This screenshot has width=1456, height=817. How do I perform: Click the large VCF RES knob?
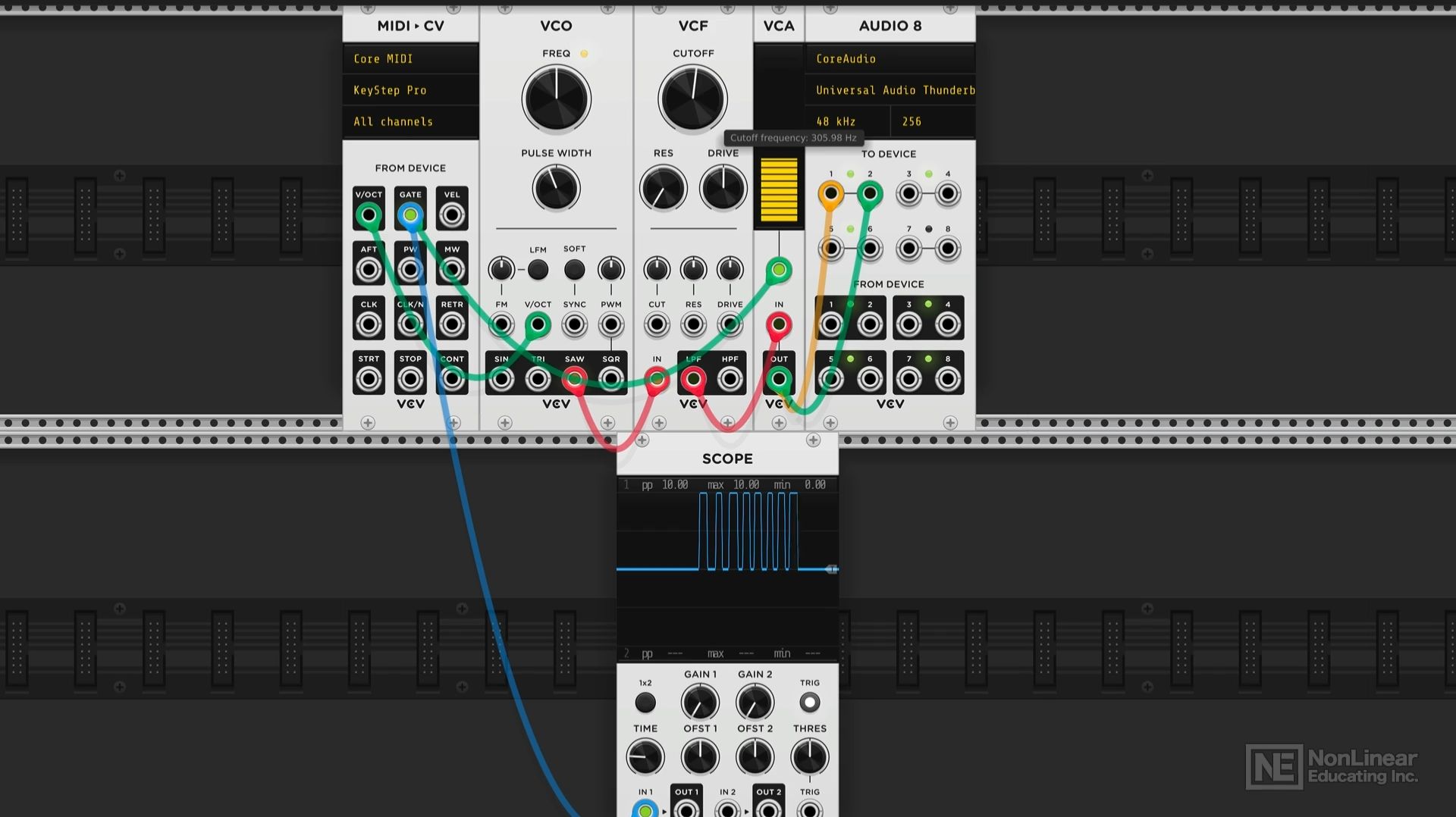(664, 189)
